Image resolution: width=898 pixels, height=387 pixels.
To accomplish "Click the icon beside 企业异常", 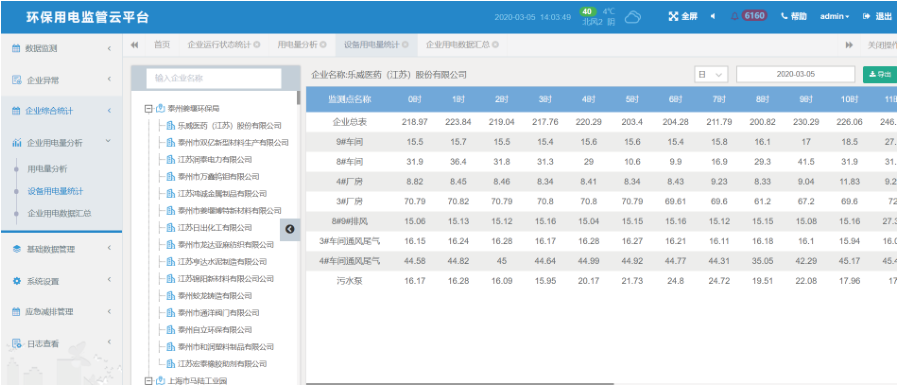I will [16, 80].
